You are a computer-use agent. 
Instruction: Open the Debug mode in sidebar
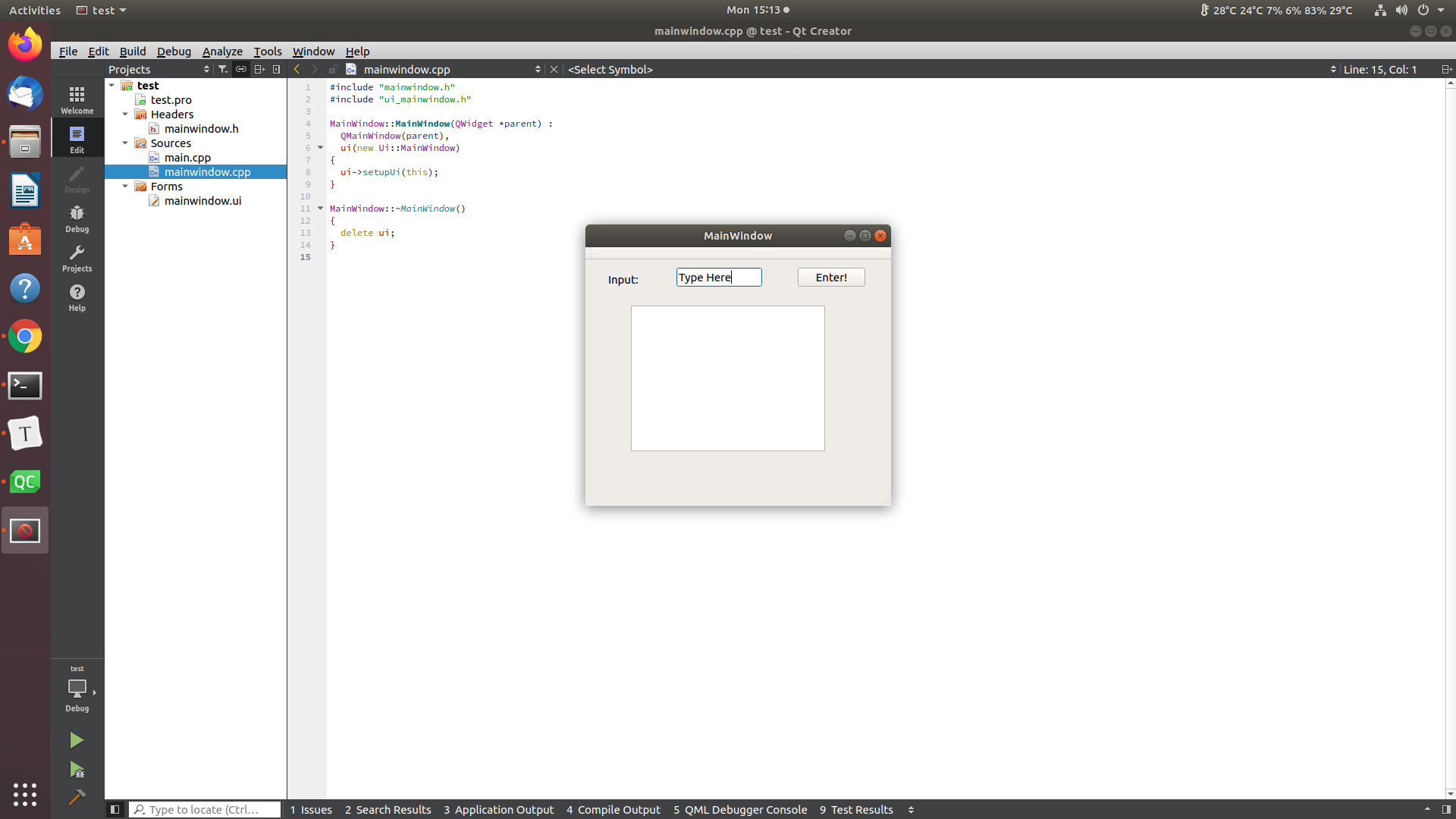point(77,218)
